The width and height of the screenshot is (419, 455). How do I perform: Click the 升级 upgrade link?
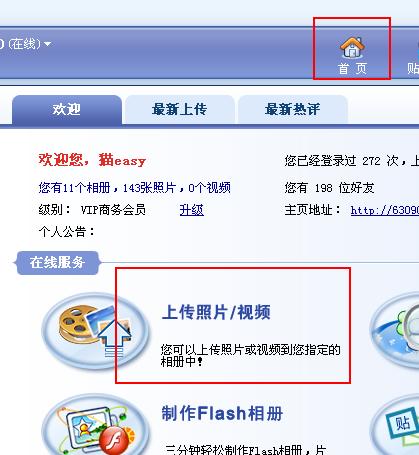[192, 210]
